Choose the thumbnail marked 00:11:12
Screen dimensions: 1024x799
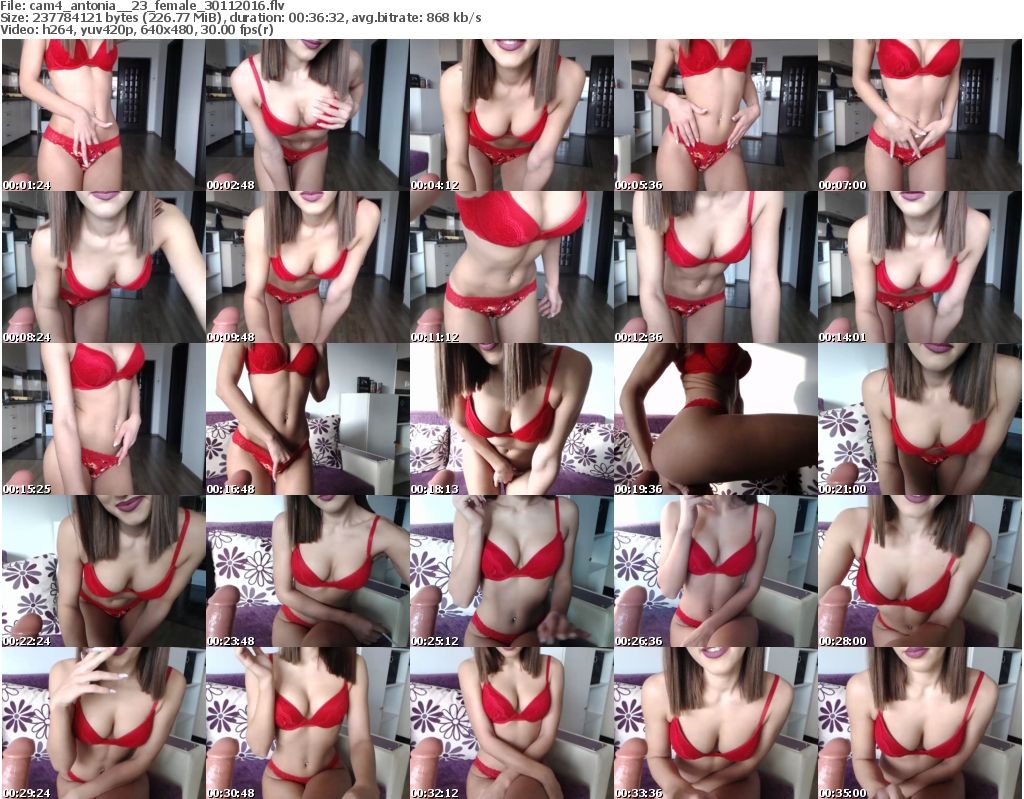(x=511, y=267)
